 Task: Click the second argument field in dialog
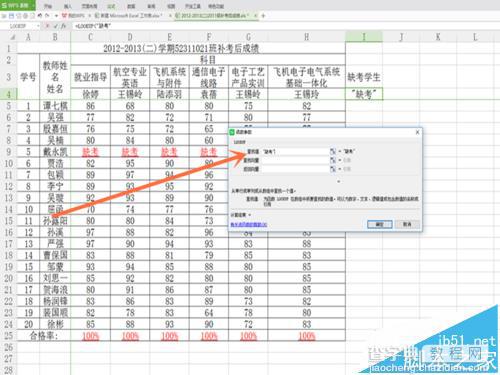(x=295, y=160)
